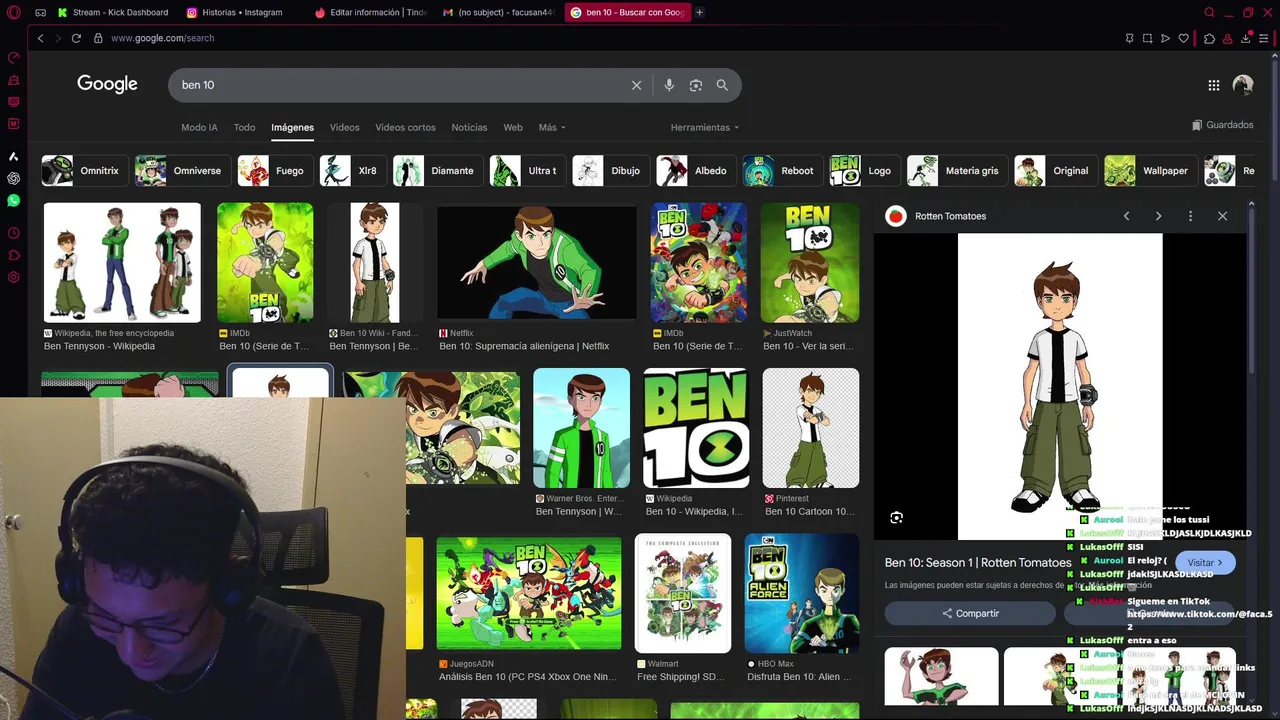The width and height of the screenshot is (1280, 720).
Task: Open the extensions cube icon
Action: click(1209, 38)
